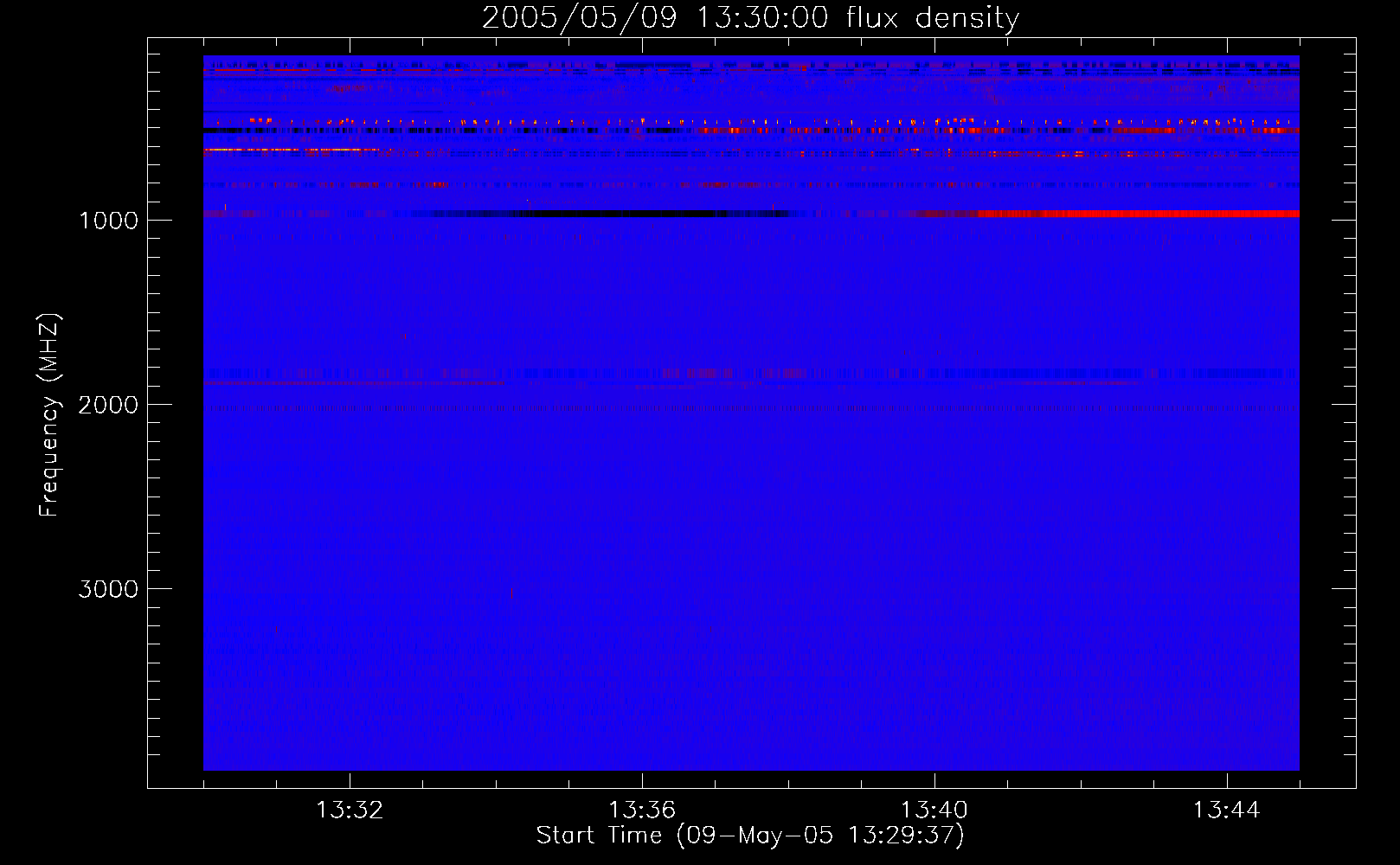Click the "13:36" time tick label

pos(642,811)
